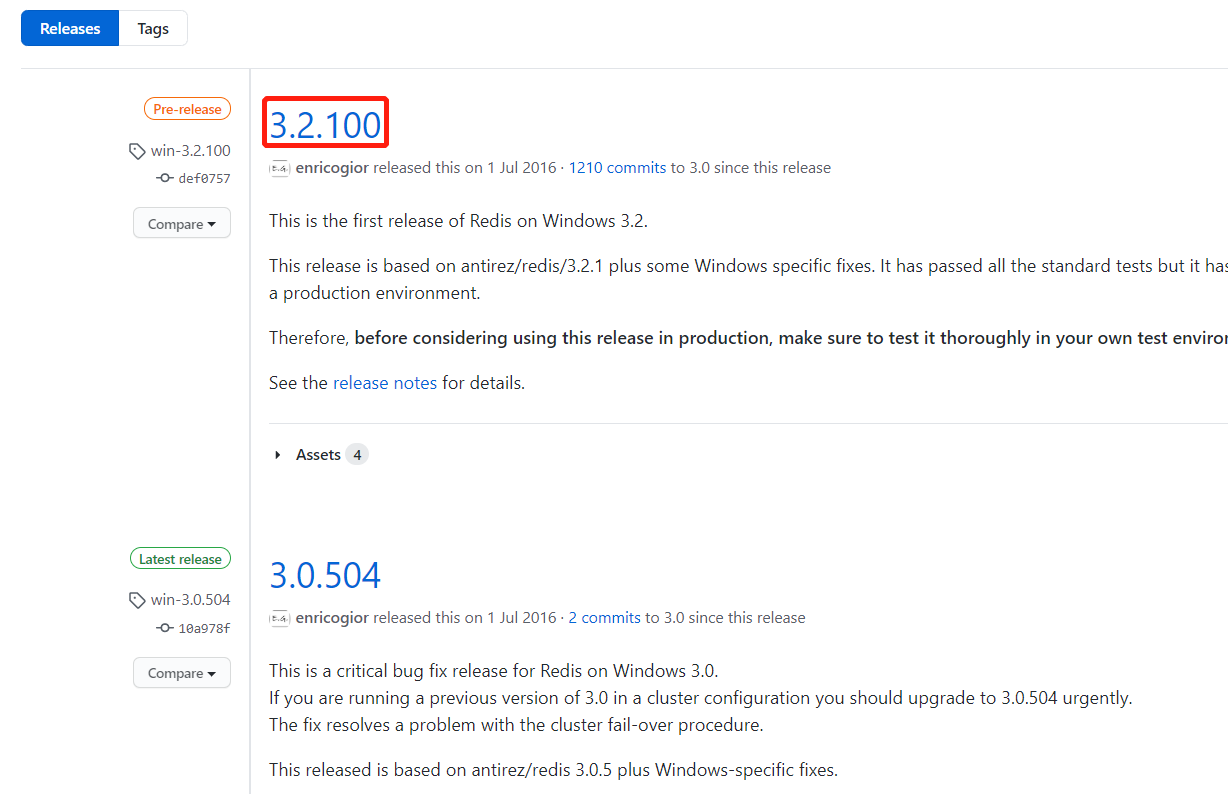Open the release notes link

tap(385, 383)
